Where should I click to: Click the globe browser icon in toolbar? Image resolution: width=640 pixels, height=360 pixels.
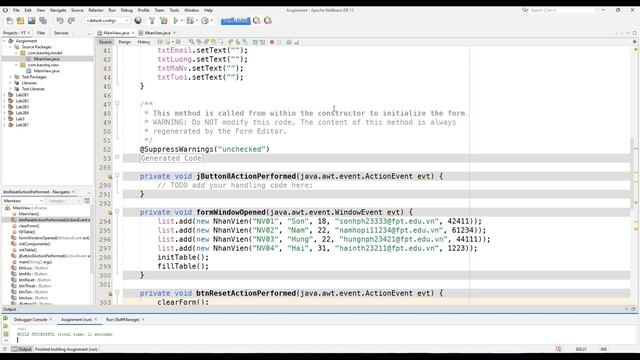(138, 20)
